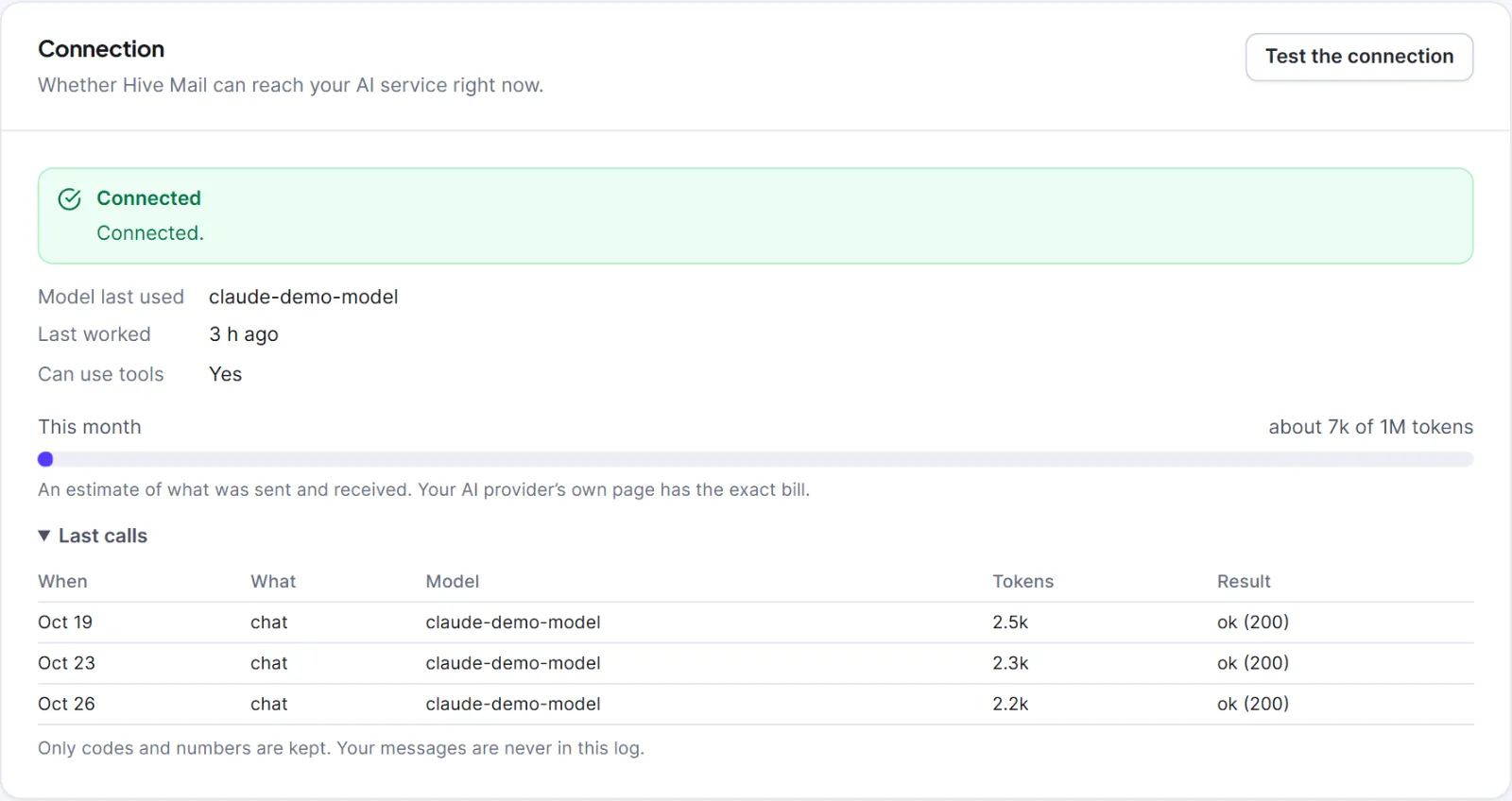The image size is (1512, 801).
Task: Click the When column header
Action: pos(62,582)
